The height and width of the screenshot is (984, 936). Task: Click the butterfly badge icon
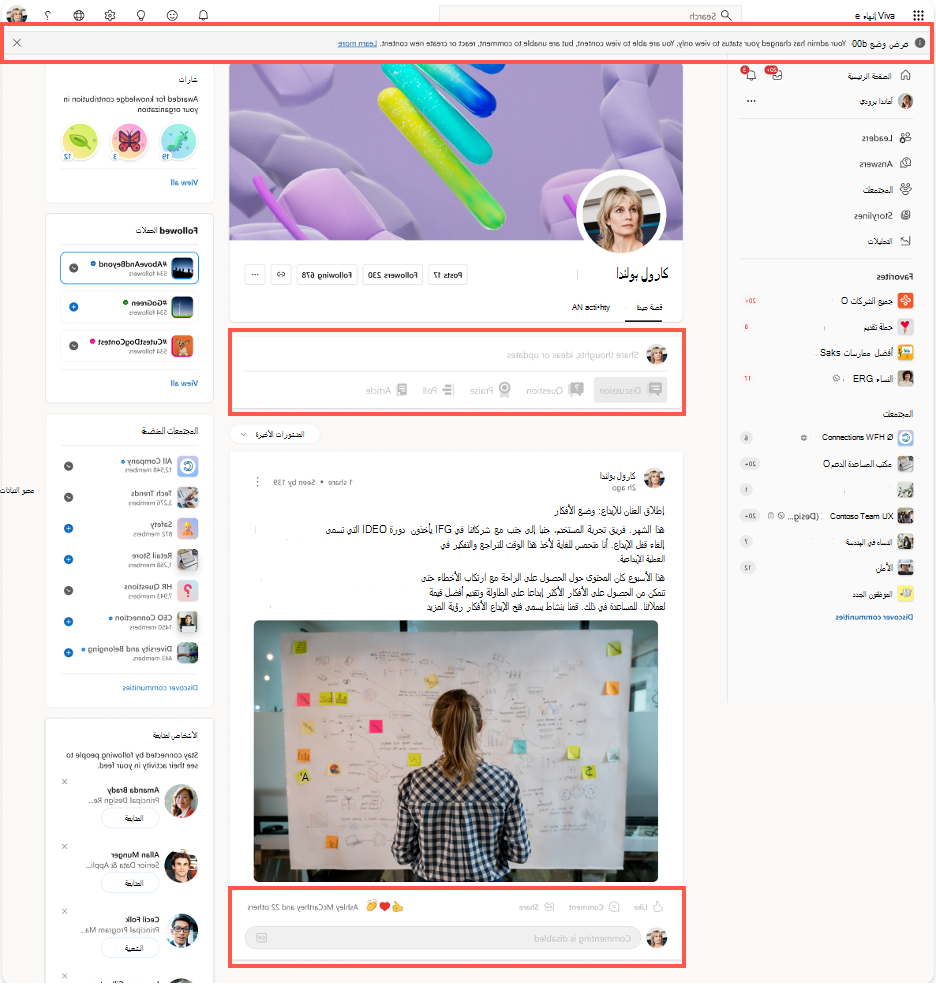[x=129, y=141]
